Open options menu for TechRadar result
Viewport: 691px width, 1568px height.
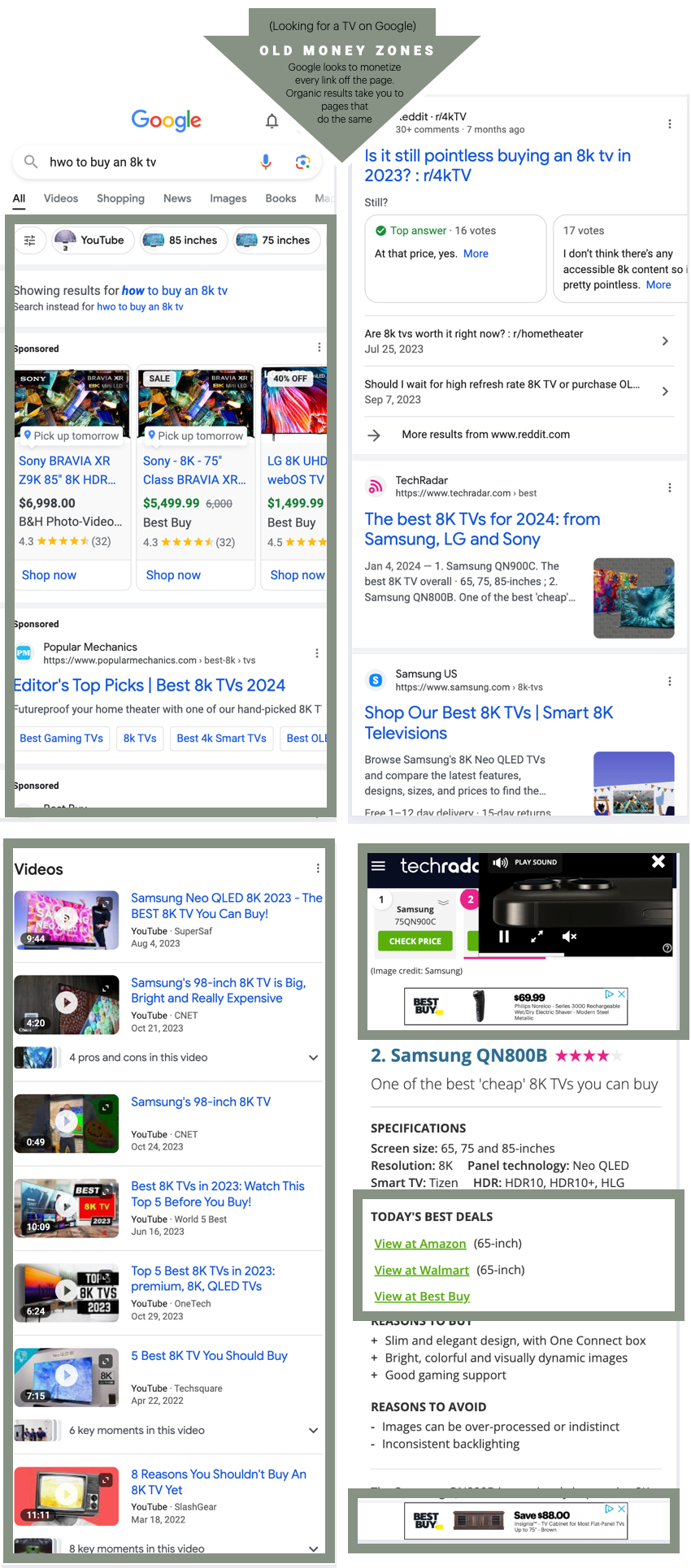pyautogui.click(x=670, y=487)
